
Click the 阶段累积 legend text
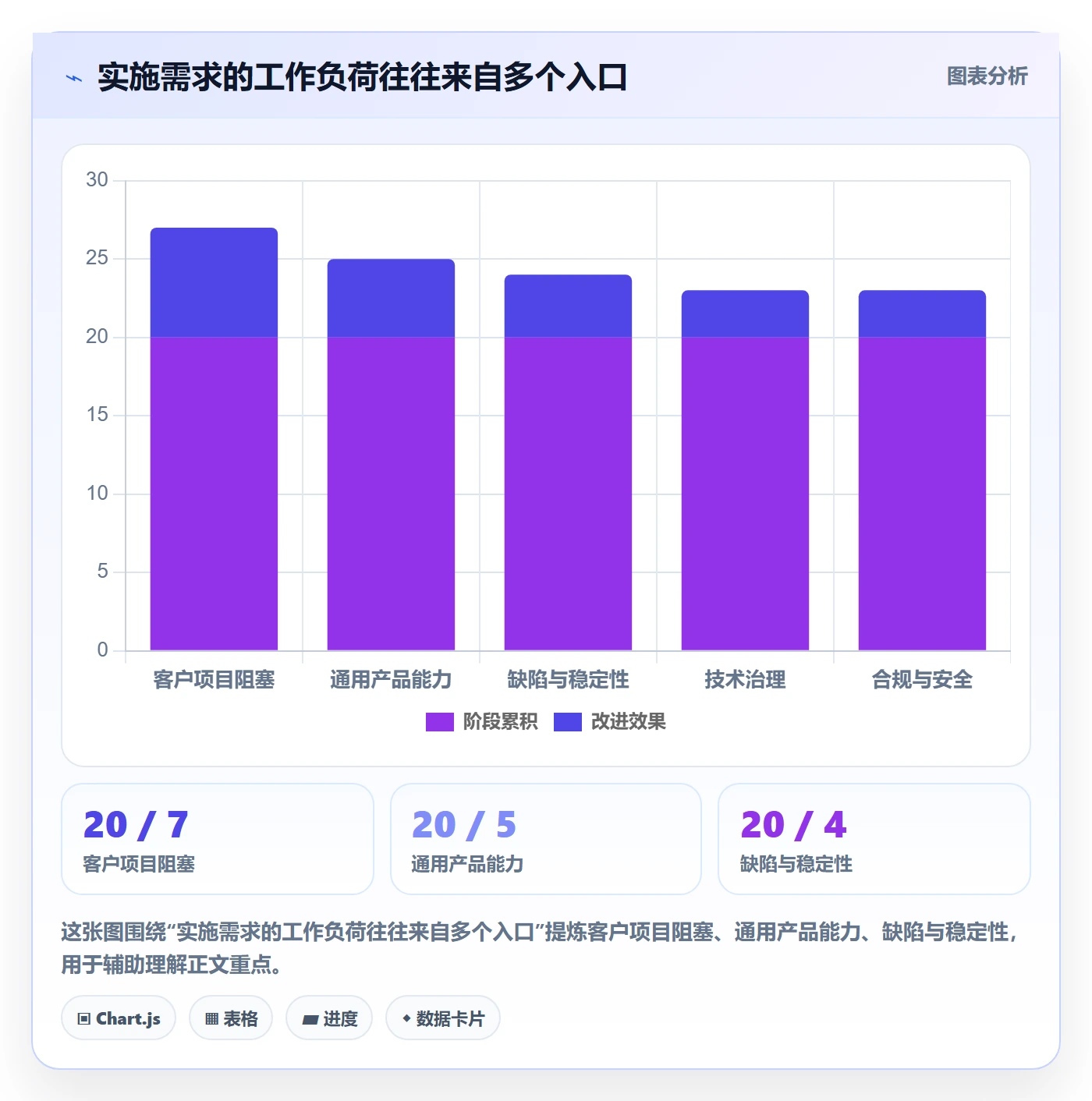point(500,722)
